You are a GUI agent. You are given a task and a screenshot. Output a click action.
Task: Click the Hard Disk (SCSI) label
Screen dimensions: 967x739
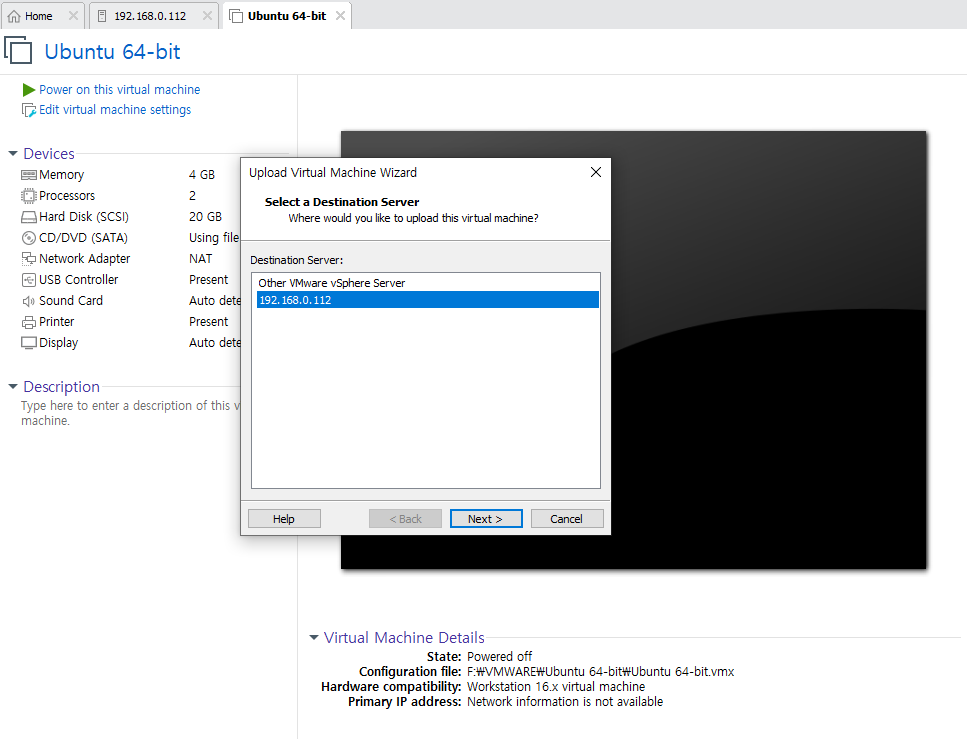pyautogui.click(x=84, y=217)
